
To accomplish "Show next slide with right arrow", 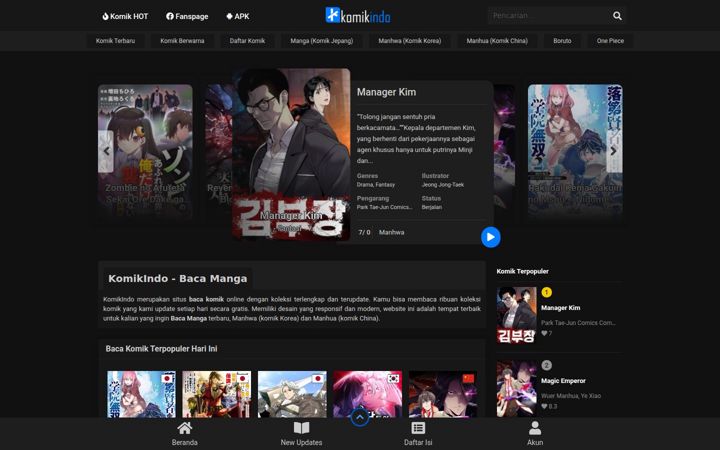I will pos(614,151).
